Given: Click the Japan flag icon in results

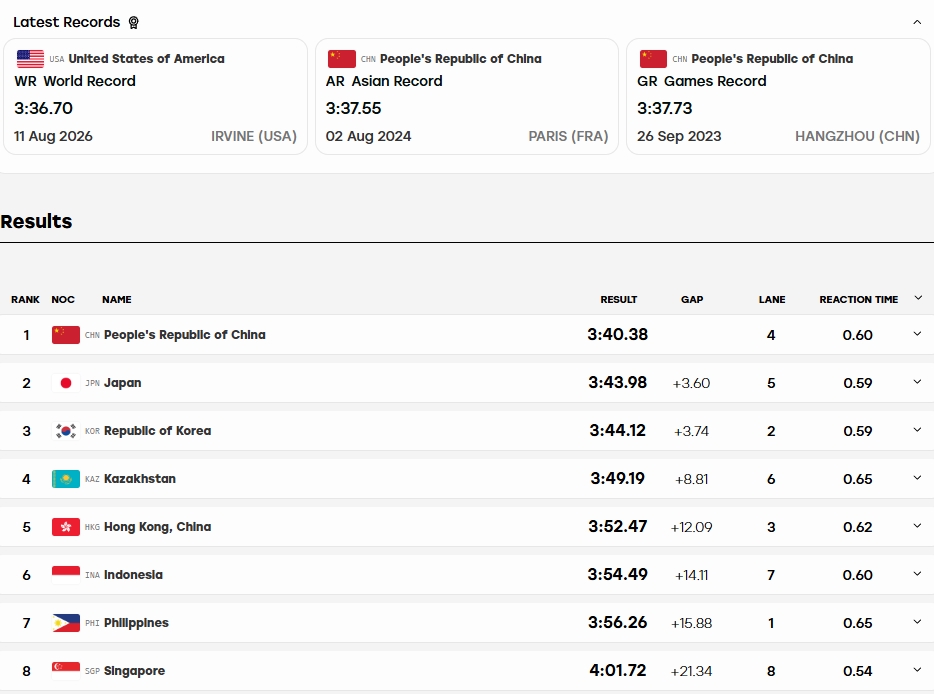Looking at the screenshot, I should (x=66, y=383).
